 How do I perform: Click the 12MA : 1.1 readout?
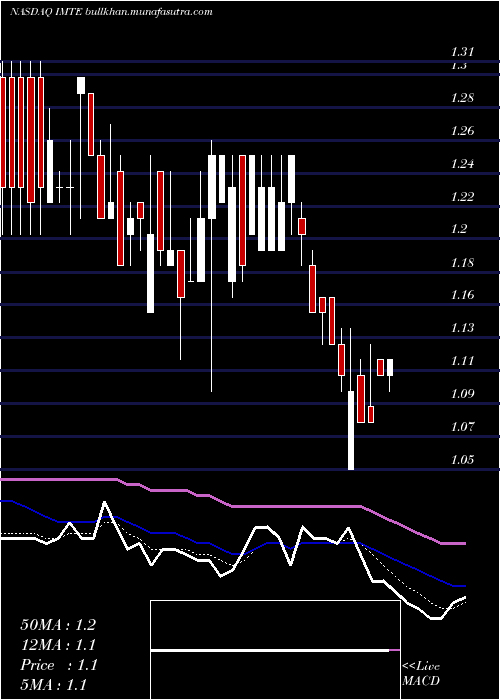click(x=58, y=645)
